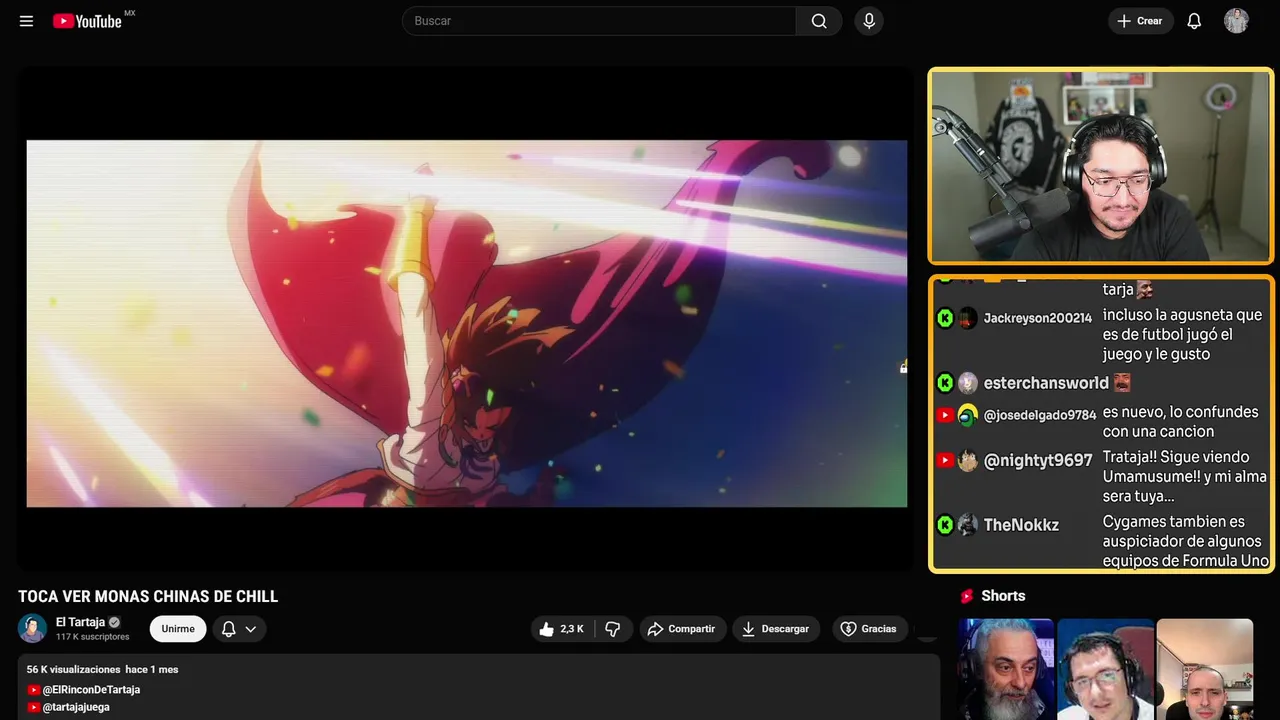This screenshot has height=720, width=1280.
Task: Click the Gracias thanks button
Action: [x=869, y=629]
